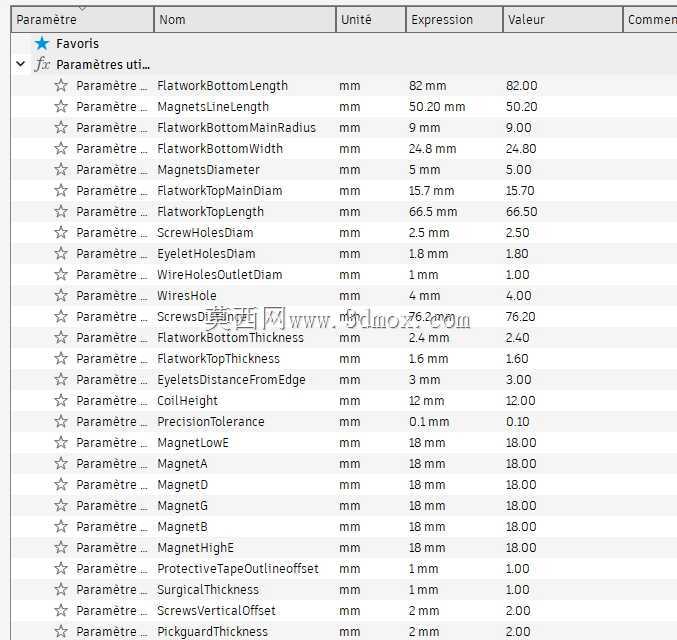Click star icon for FlatworkTopThickness

[x=61, y=358]
